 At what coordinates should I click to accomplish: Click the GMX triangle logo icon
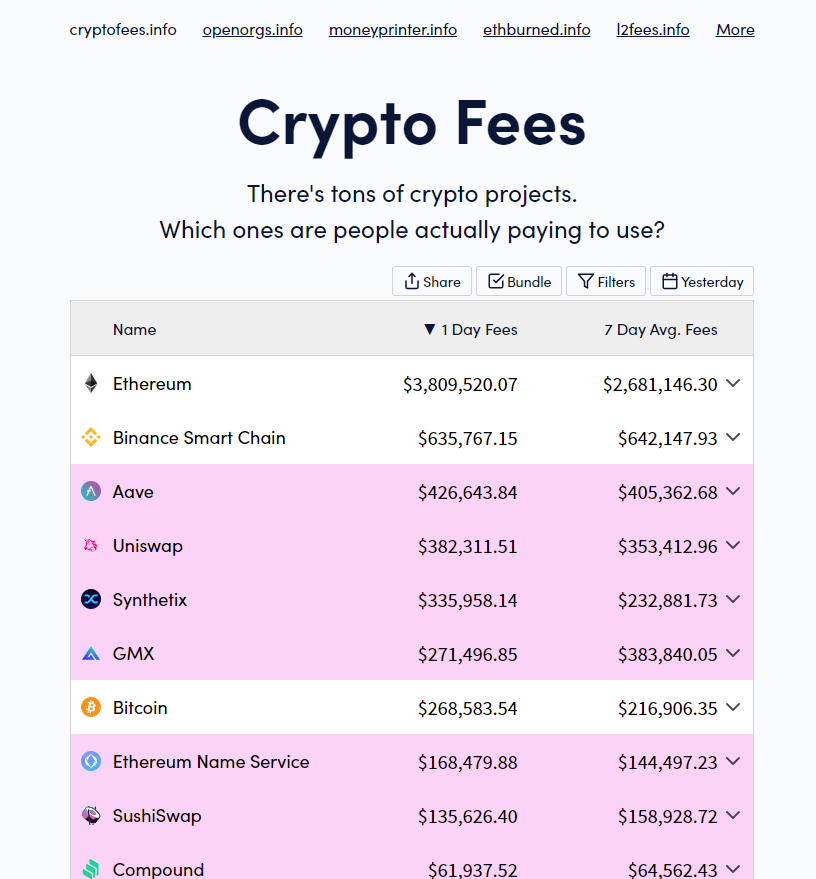[91, 654]
